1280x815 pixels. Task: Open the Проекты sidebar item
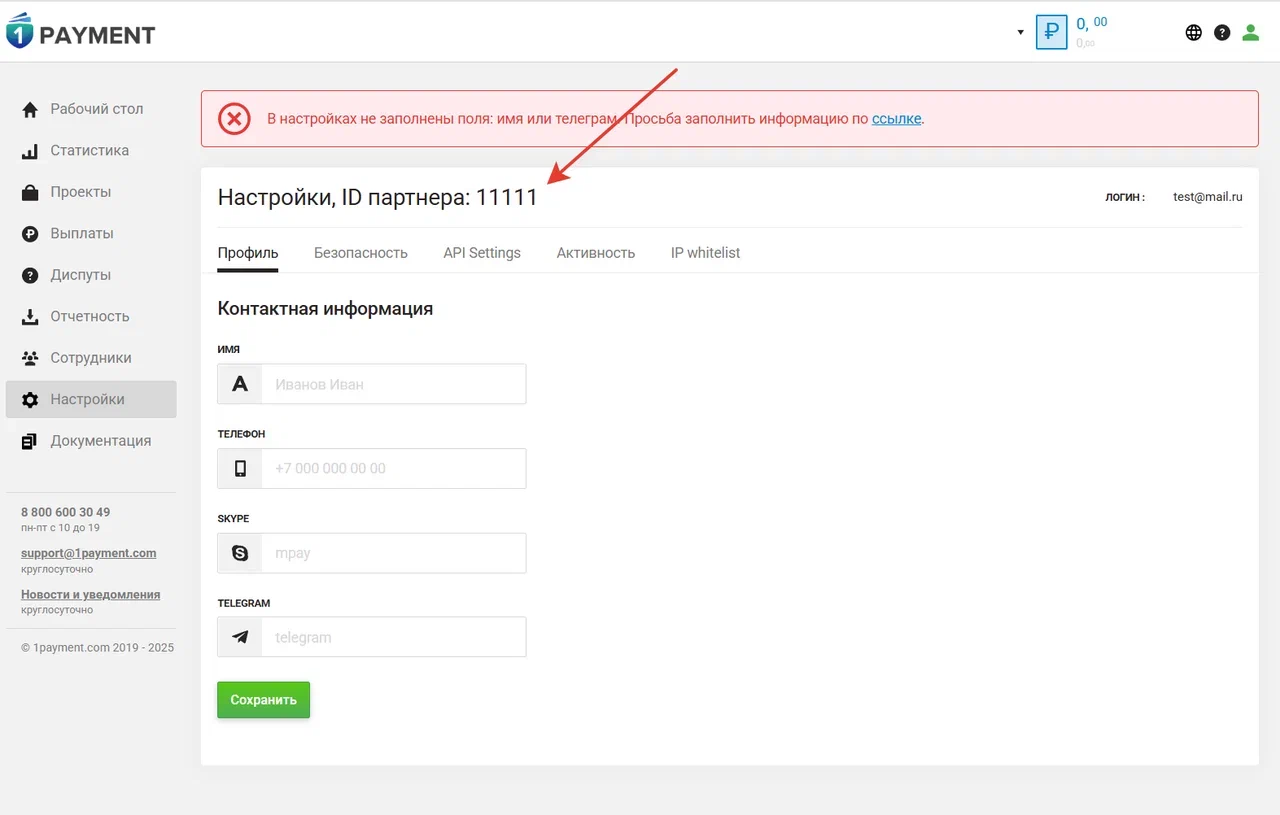[x=80, y=192]
